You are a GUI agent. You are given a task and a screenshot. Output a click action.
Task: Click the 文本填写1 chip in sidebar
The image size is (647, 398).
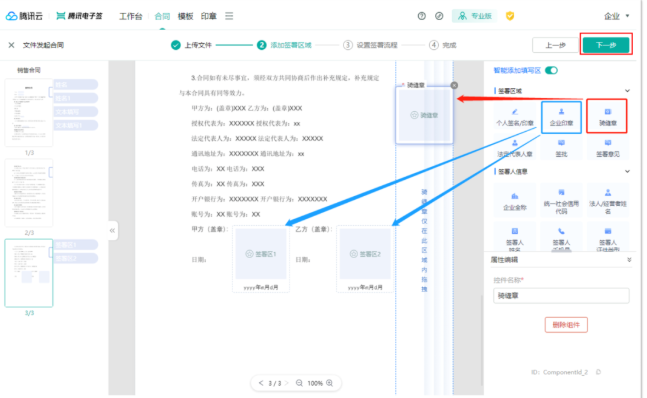76,125
